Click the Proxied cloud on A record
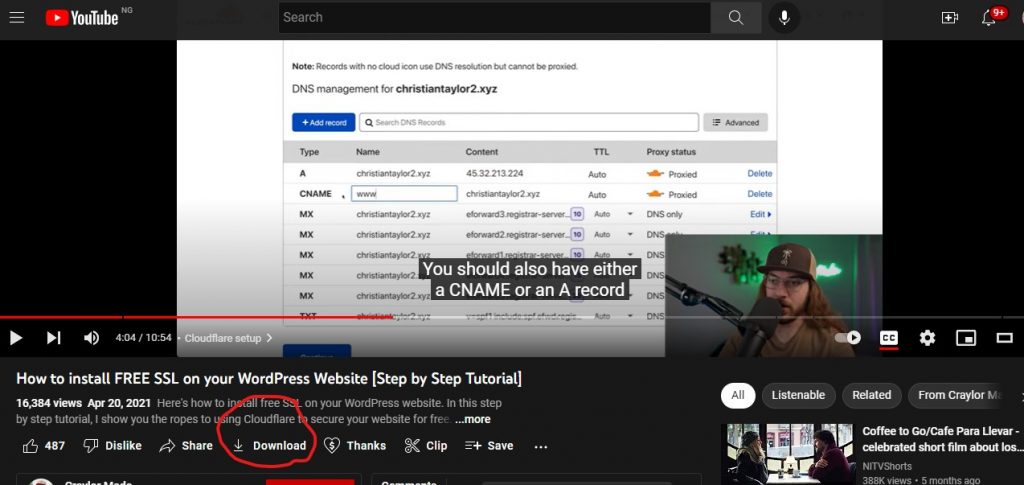Viewport: 1024px width, 485px height. pyautogui.click(x=655, y=174)
